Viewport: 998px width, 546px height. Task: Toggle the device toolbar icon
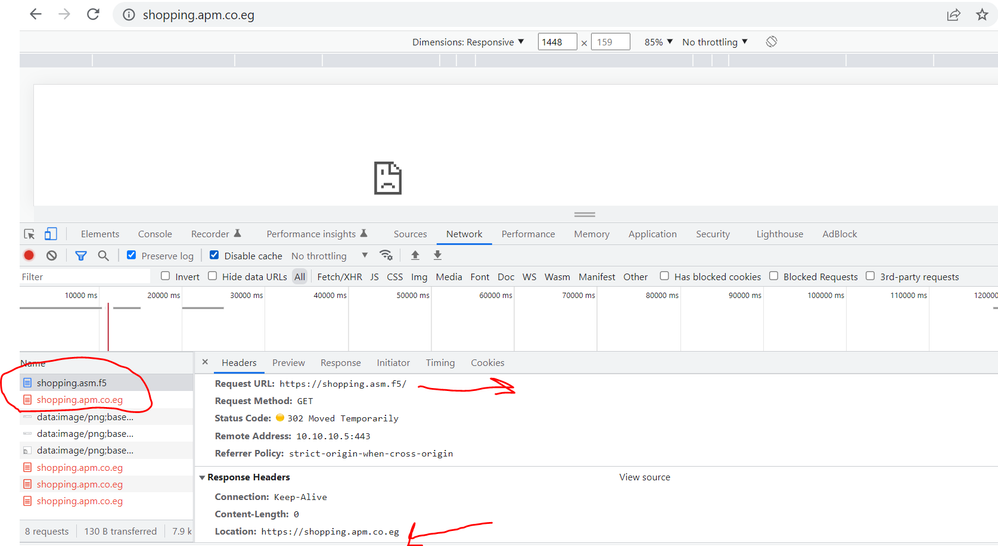tap(50, 234)
